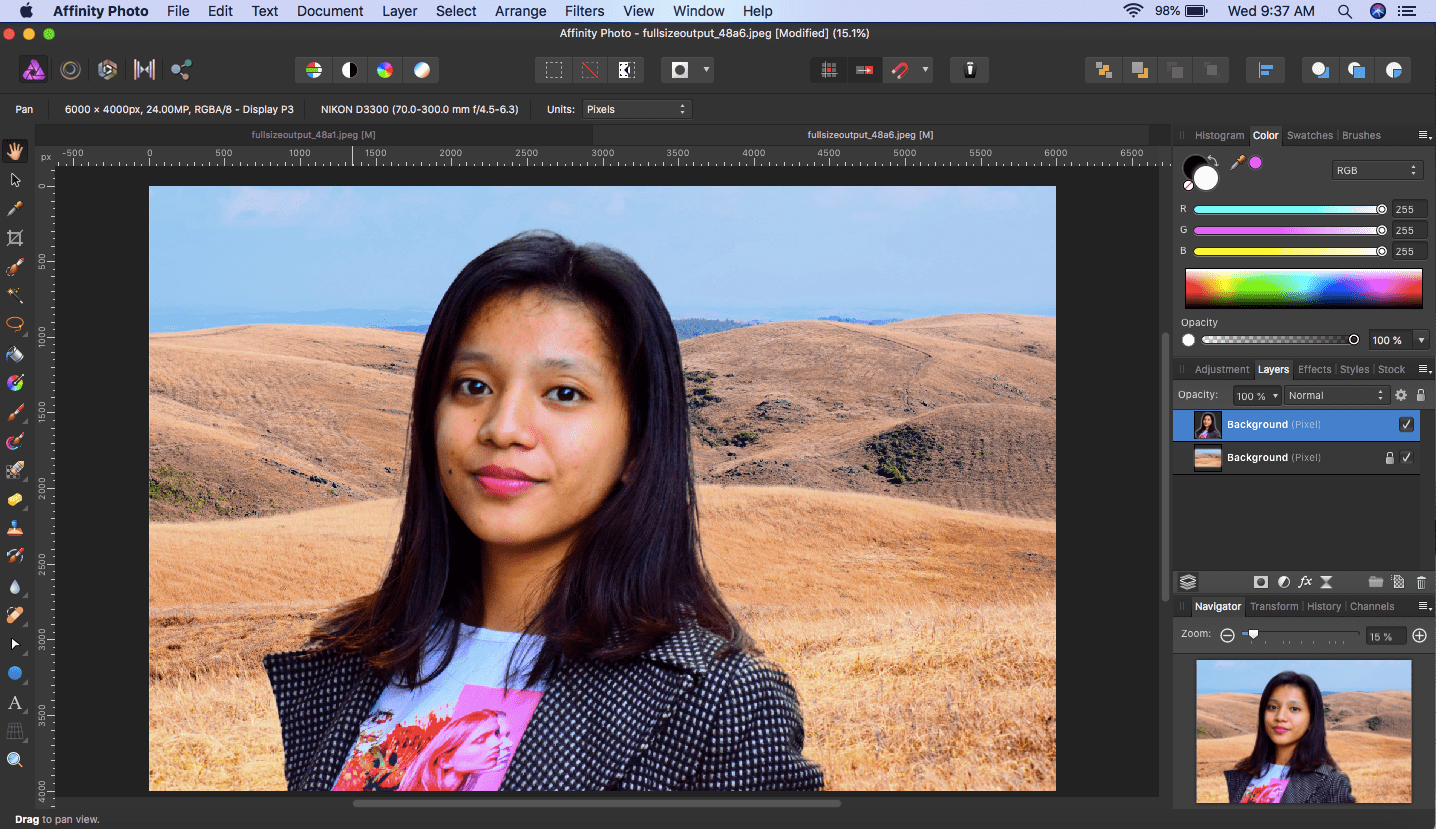1436x829 pixels.
Task: Open the RGB color model dropdown
Action: 1376,170
